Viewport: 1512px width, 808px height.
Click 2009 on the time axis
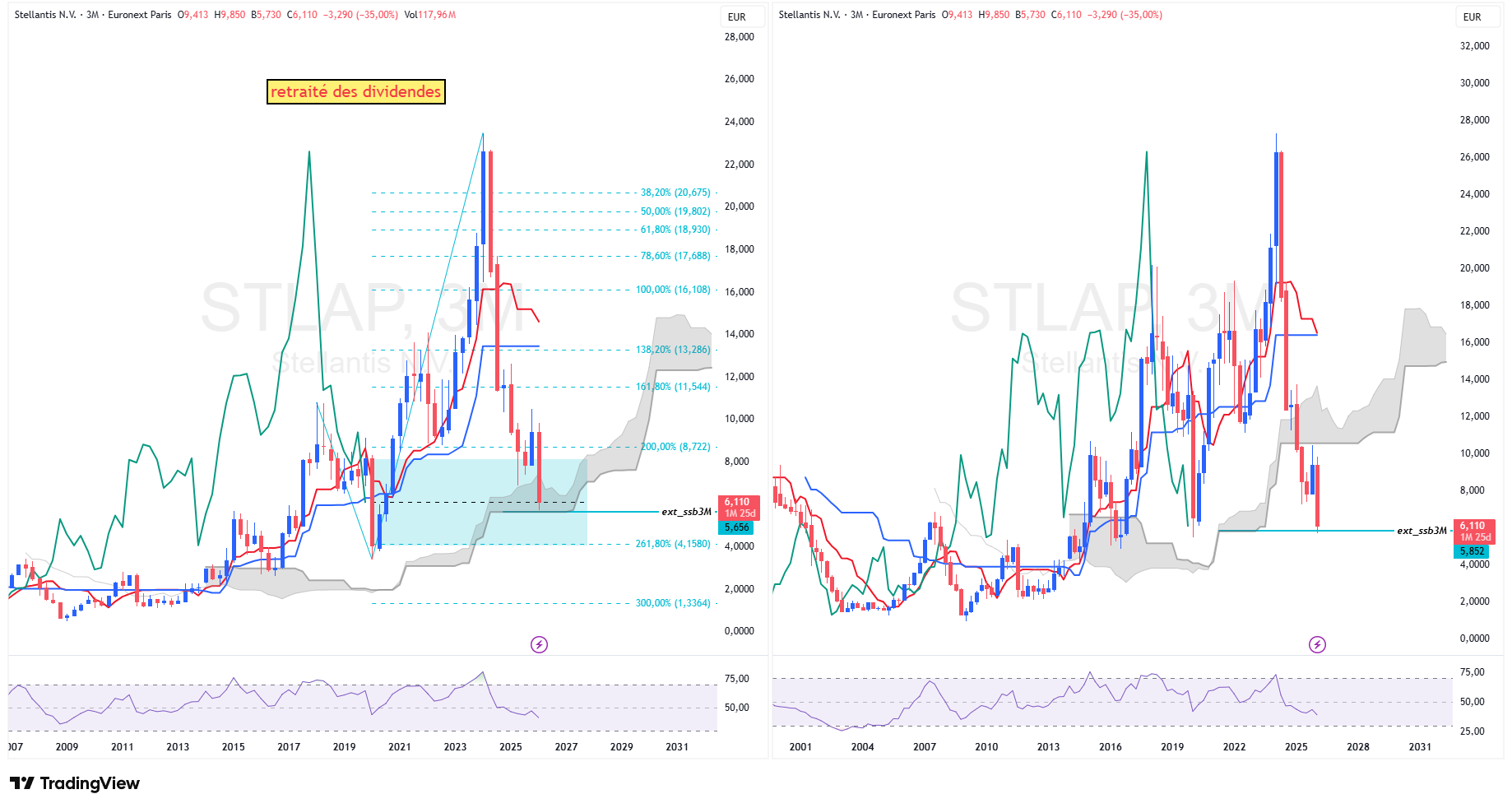tap(67, 747)
